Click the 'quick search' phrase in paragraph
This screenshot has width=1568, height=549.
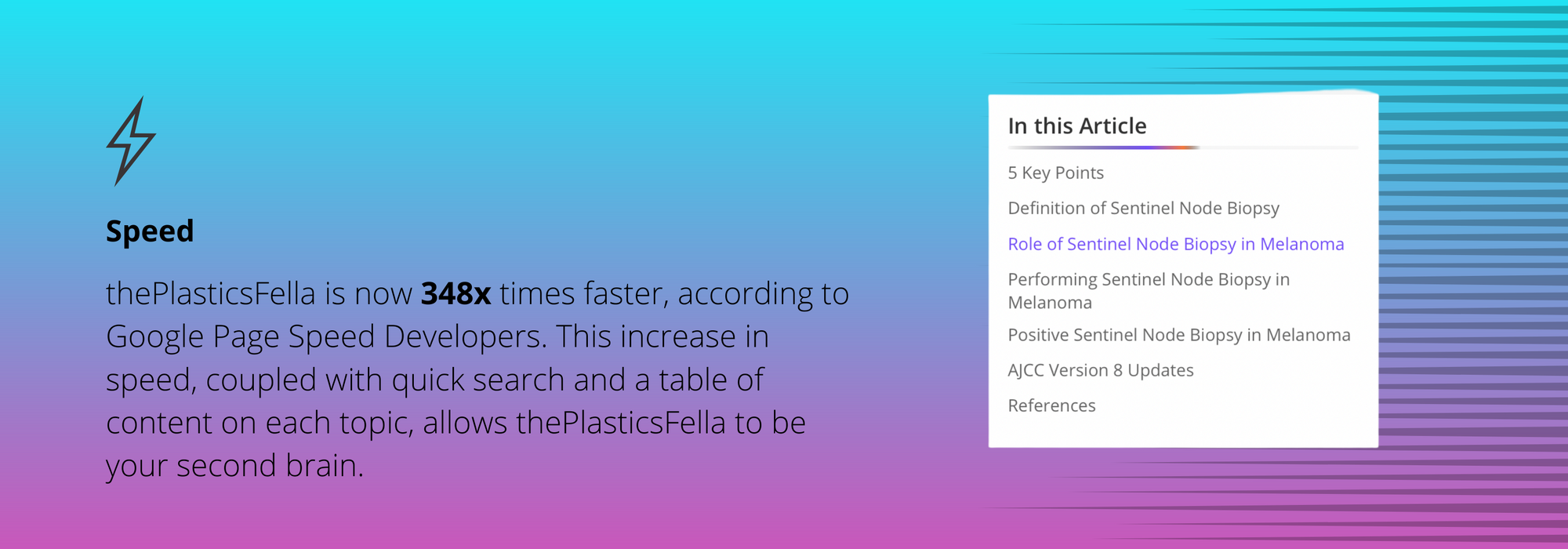click(x=478, y=380)
